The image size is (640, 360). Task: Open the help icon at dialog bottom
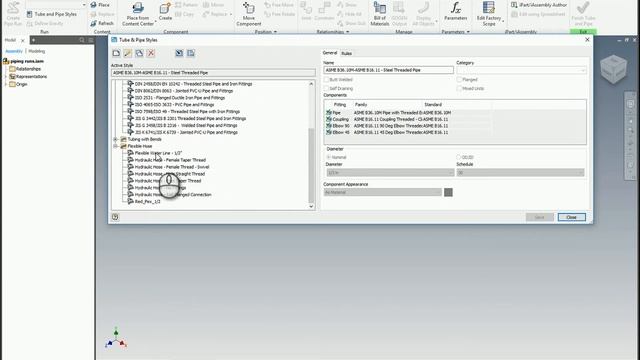pos(115,217)
